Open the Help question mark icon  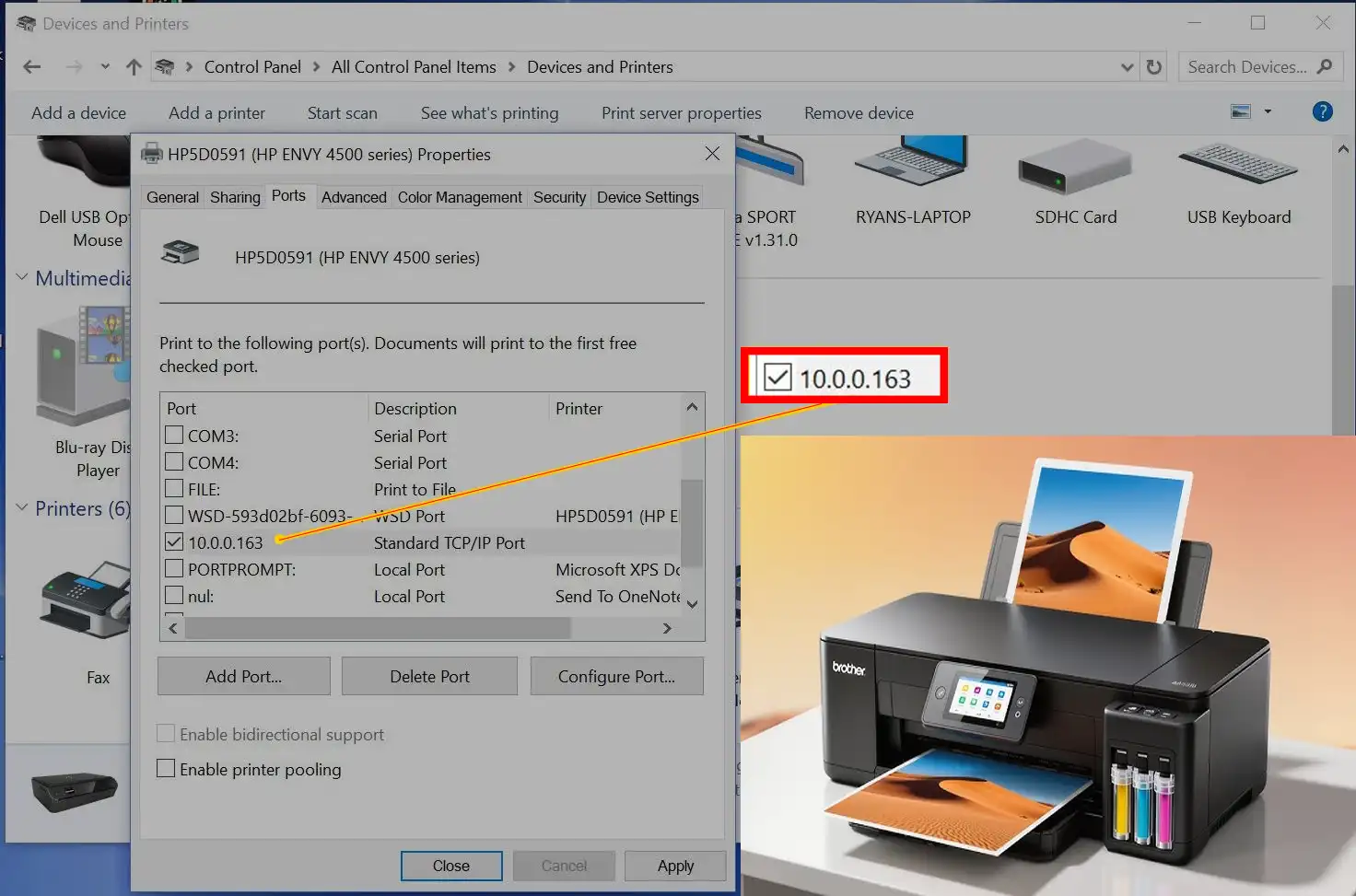point(1322,111)
